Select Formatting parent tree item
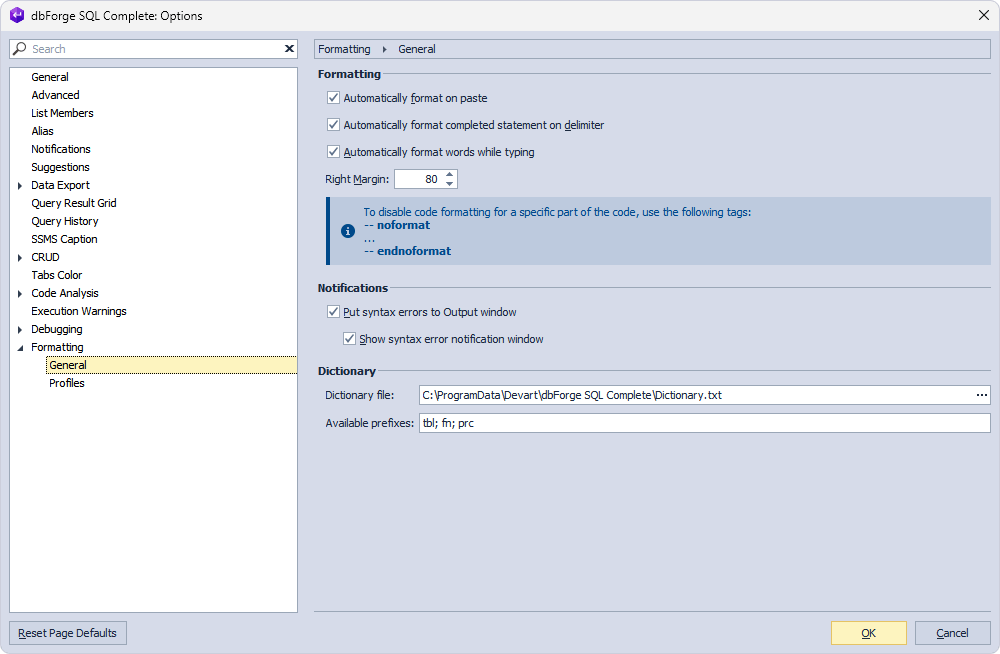This screenshot has height=654, width=1000. click(x=57, y=347)
